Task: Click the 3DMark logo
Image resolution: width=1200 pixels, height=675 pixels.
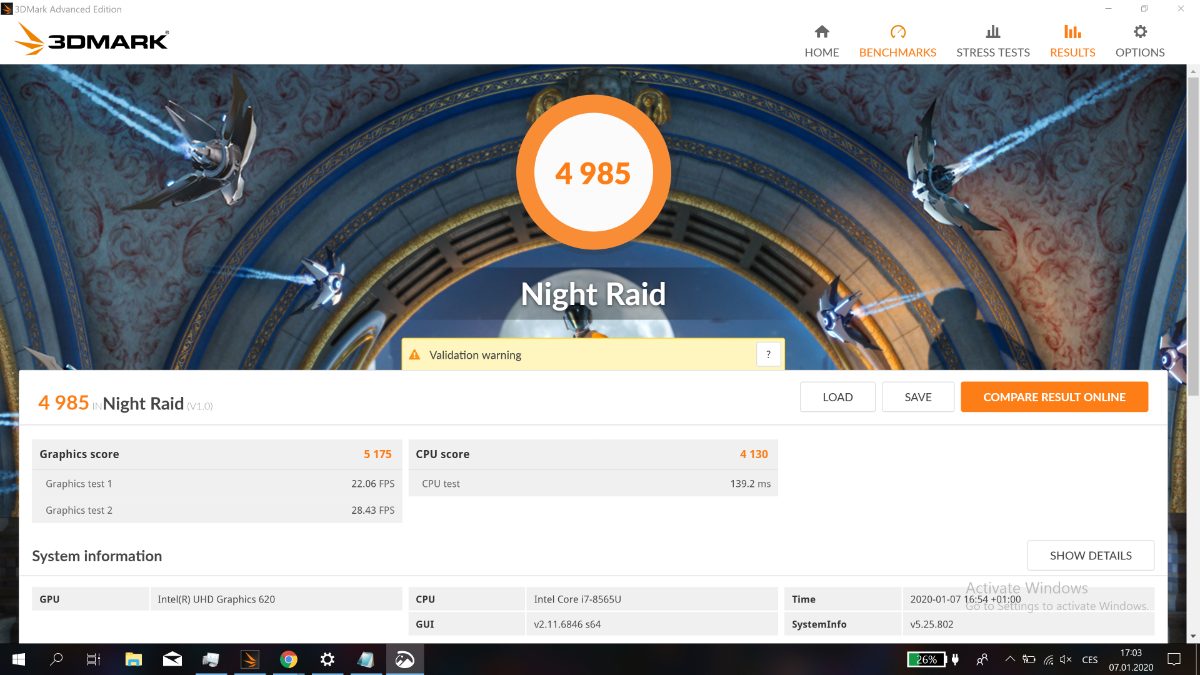Action: pyautogui.click(x=92, y=39)
